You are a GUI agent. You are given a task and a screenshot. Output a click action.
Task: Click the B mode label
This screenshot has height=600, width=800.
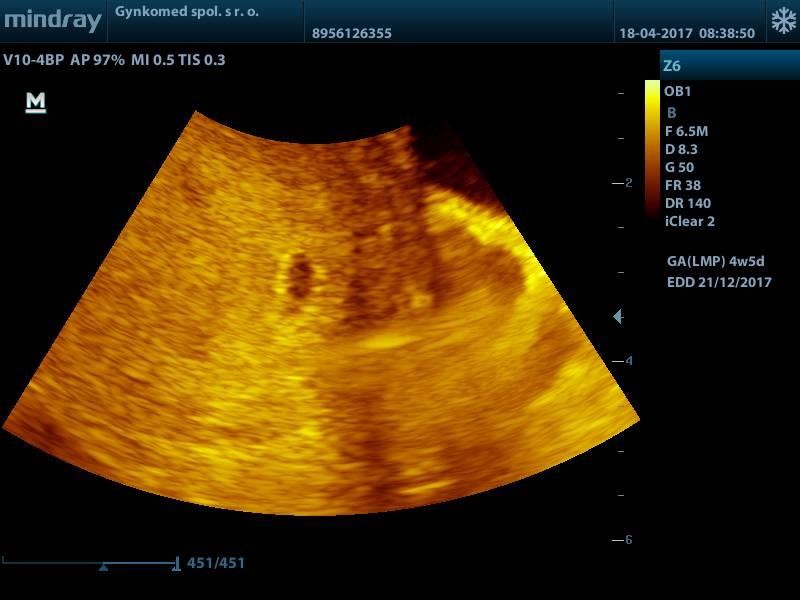coord(671,113)
